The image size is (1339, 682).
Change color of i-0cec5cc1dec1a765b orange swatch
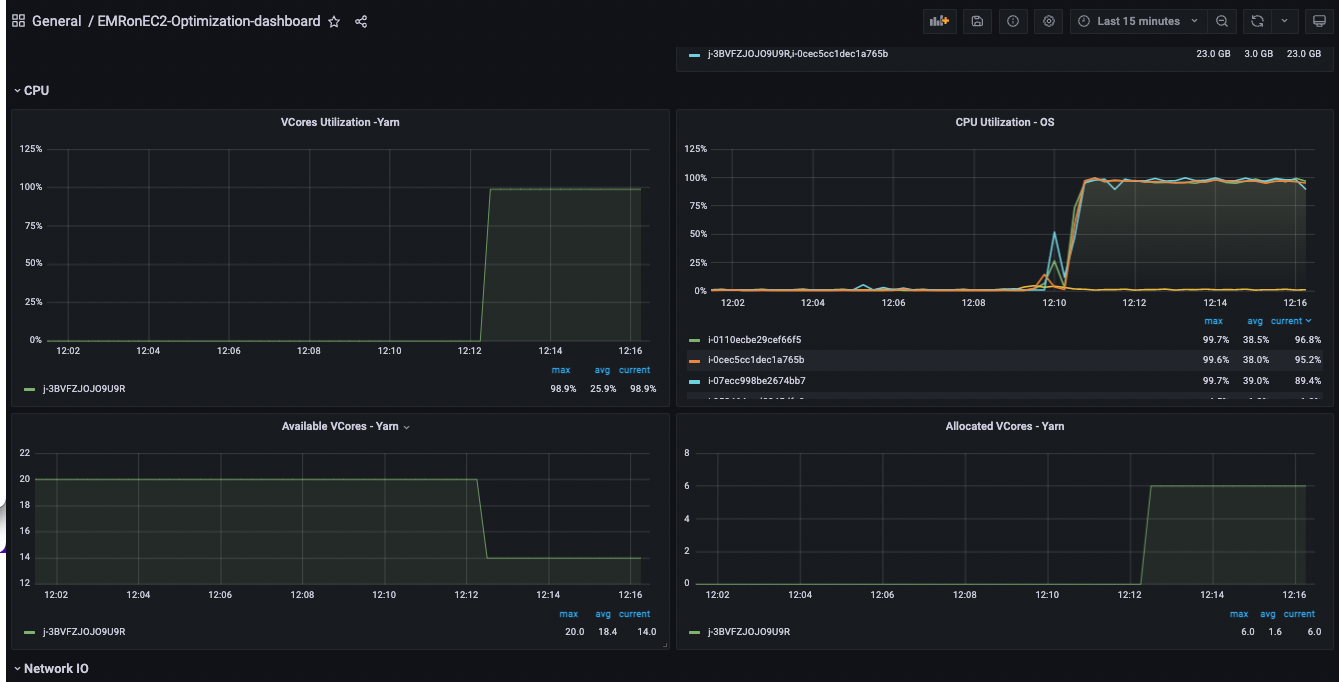[x=694, y=360]
